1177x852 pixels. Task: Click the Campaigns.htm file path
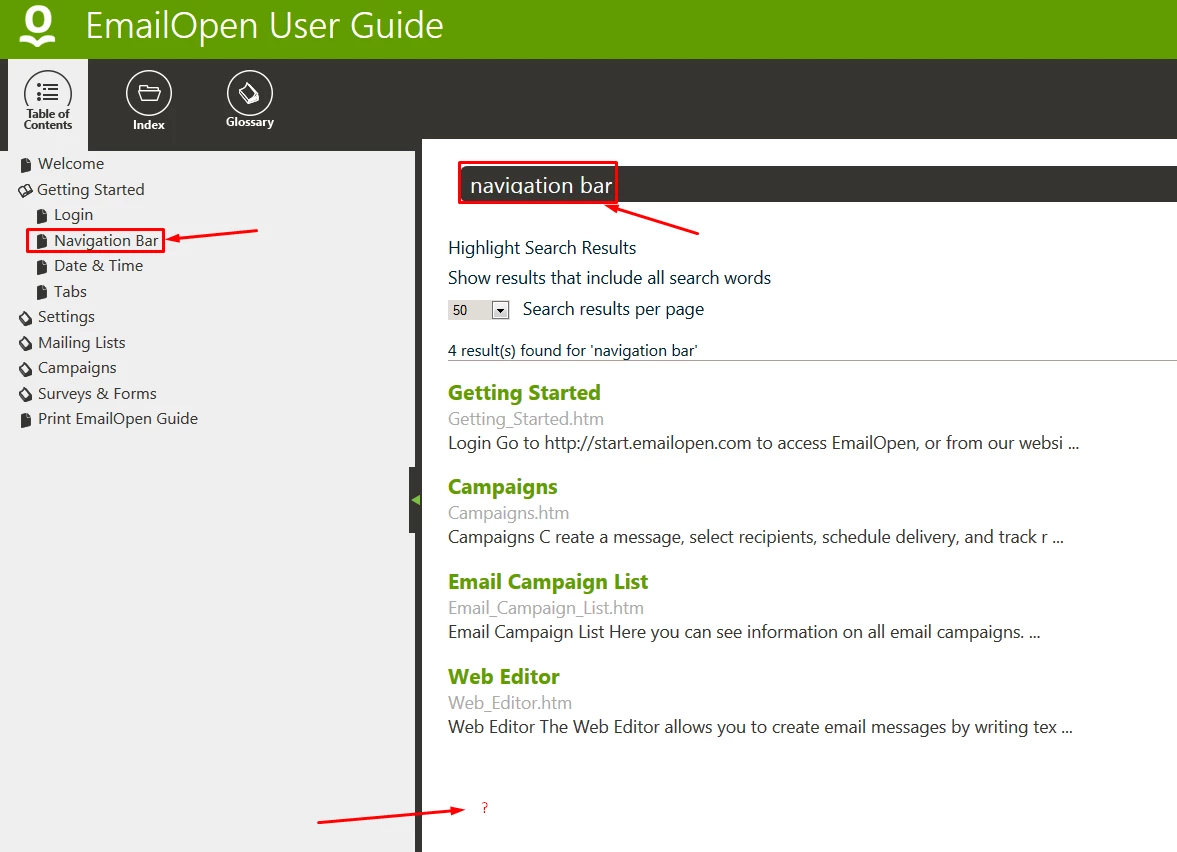(508, 513)
